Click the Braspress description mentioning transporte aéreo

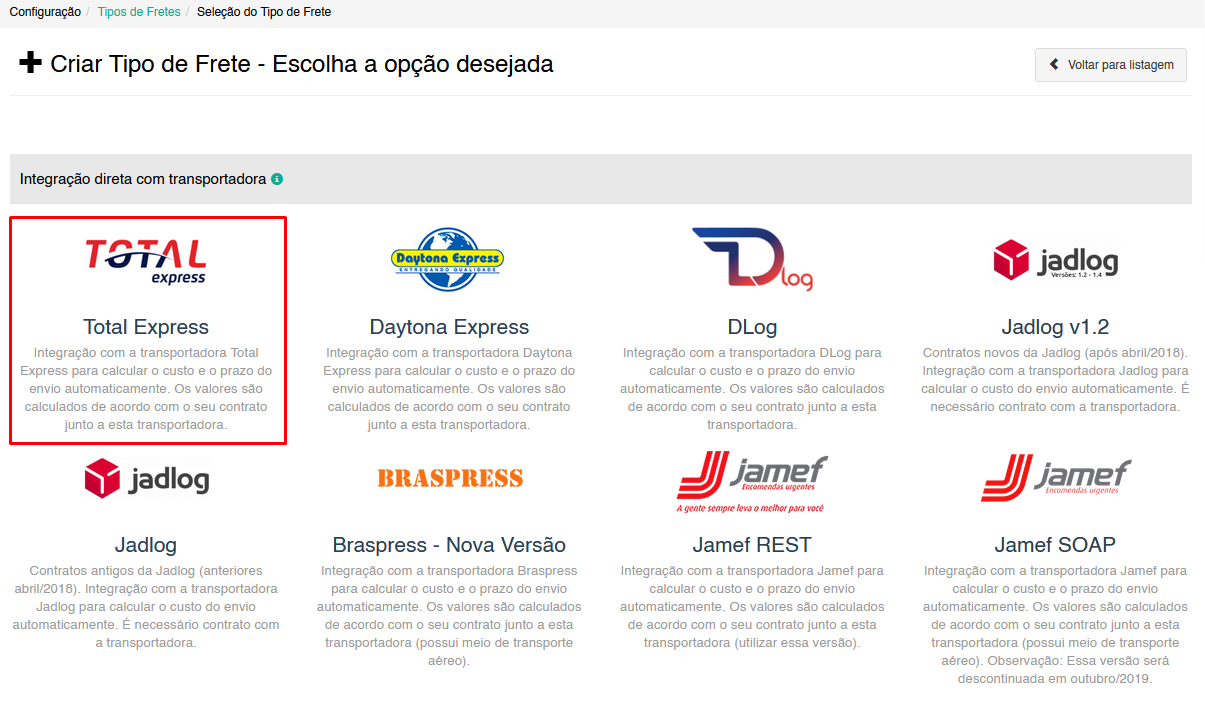(449, 616)
